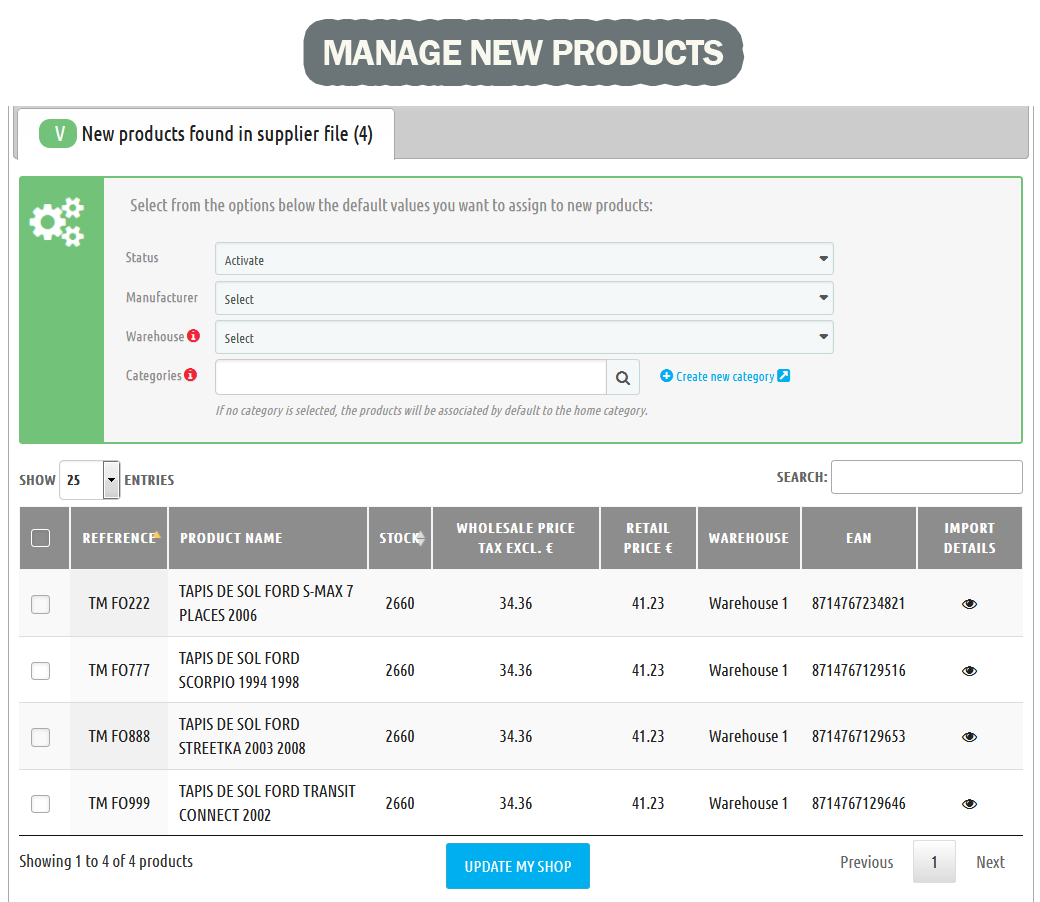The width and height of the screenshot is (1040, 902).
Task: Follow the Create new category link
Action: [725, 377]
